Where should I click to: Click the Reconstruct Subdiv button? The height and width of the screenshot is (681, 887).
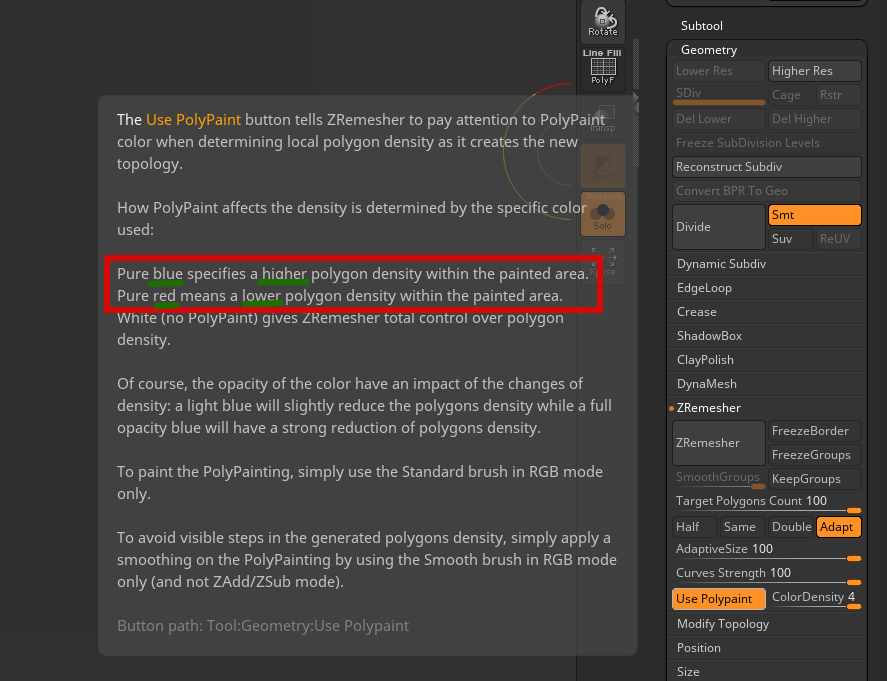click(766, 167)
